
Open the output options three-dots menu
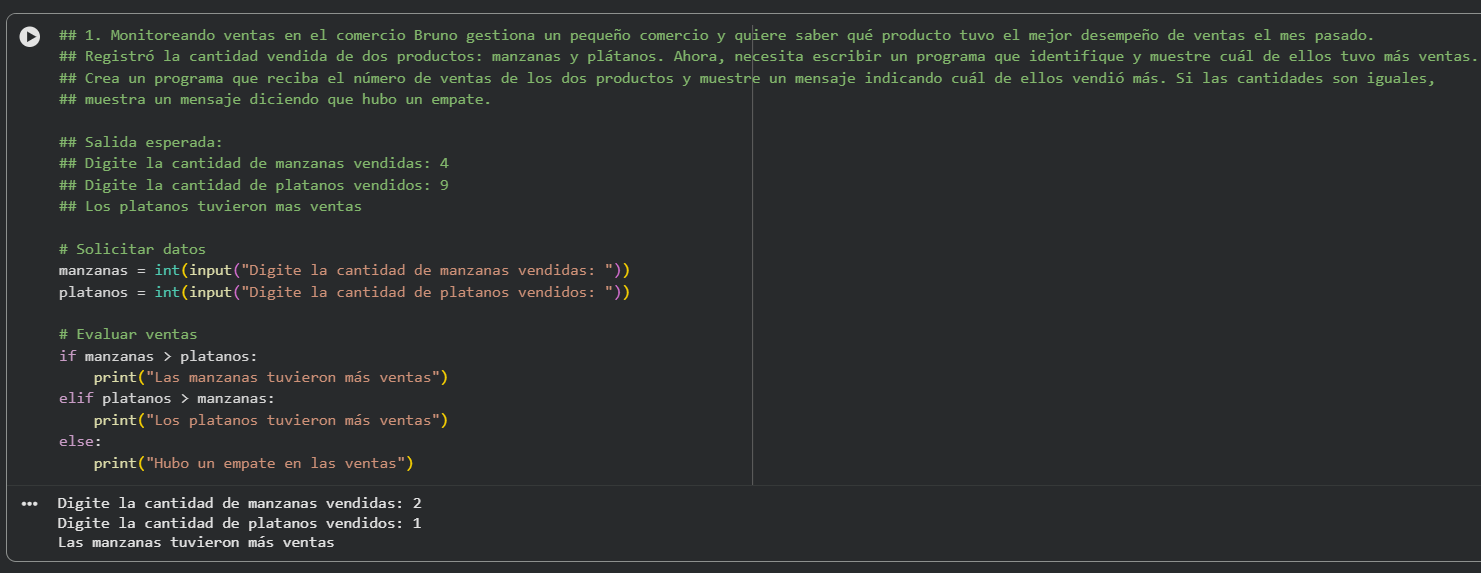click(29, 503)
